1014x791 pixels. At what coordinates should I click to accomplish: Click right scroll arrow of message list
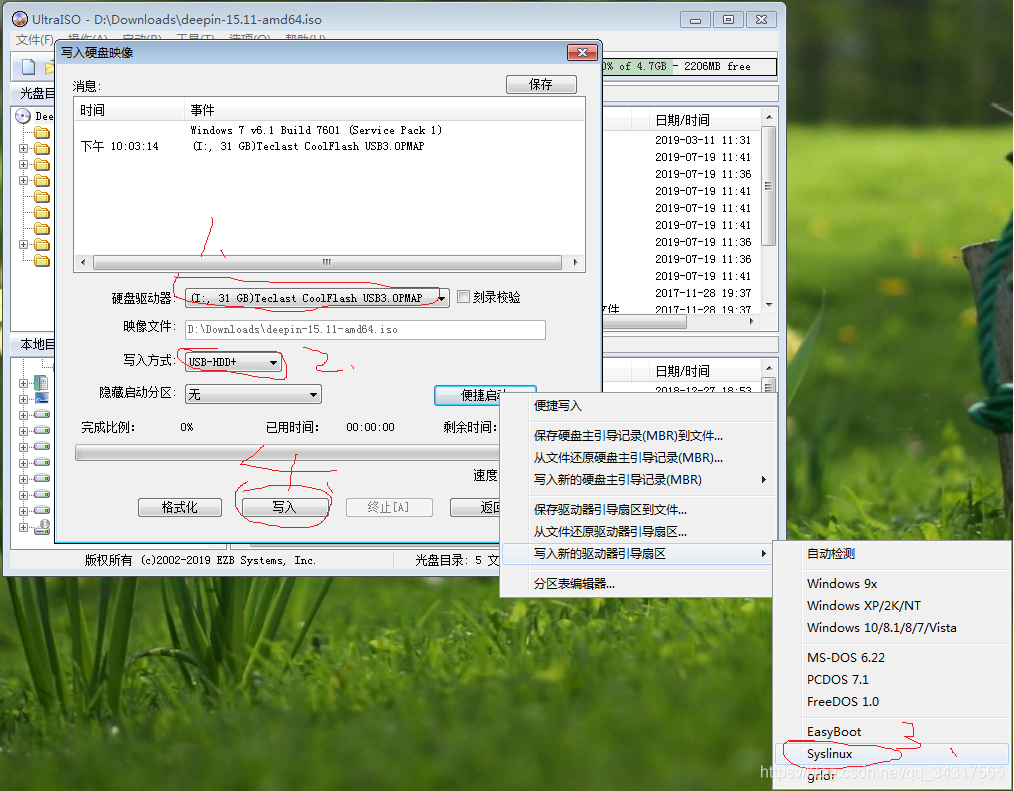point(576,263)
